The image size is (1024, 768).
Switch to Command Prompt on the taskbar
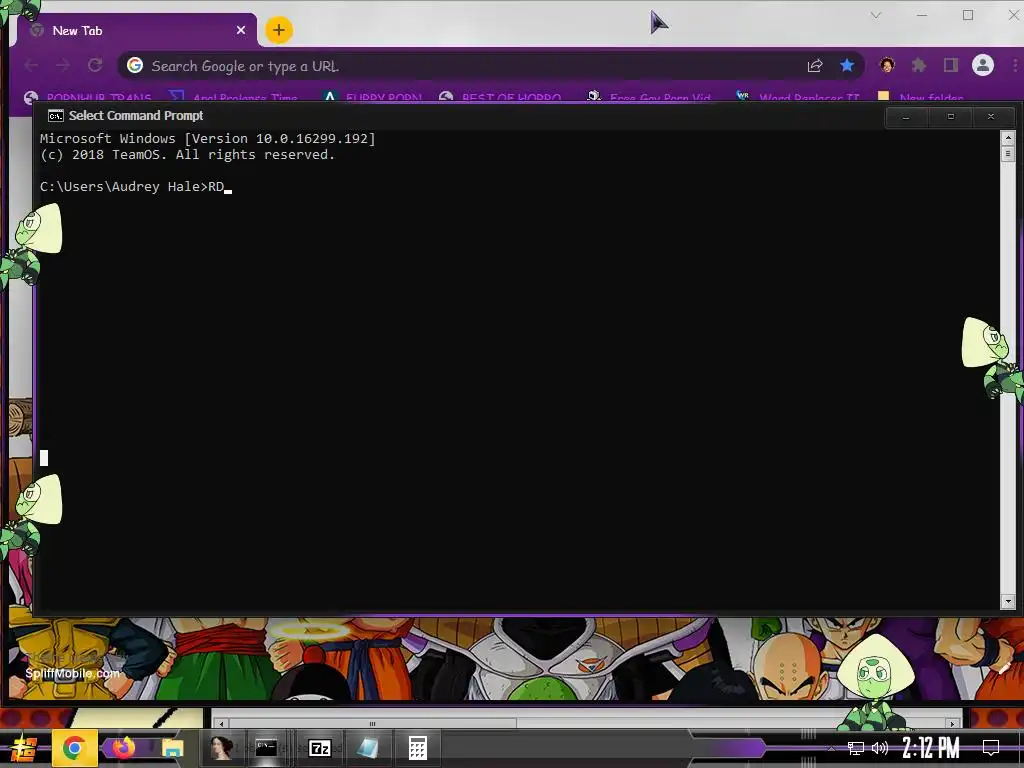point(266,748)
